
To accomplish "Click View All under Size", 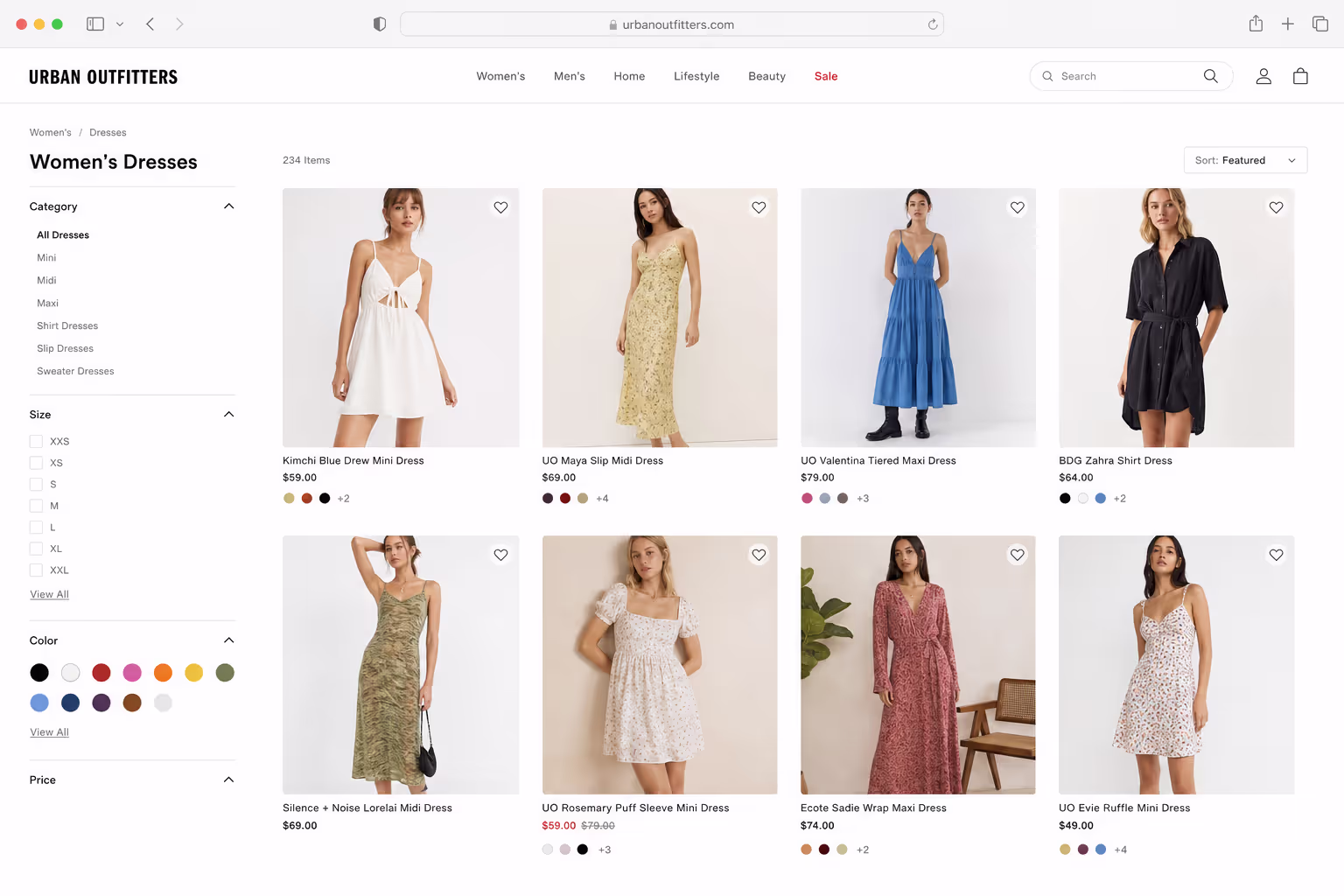I will (49, 594).
